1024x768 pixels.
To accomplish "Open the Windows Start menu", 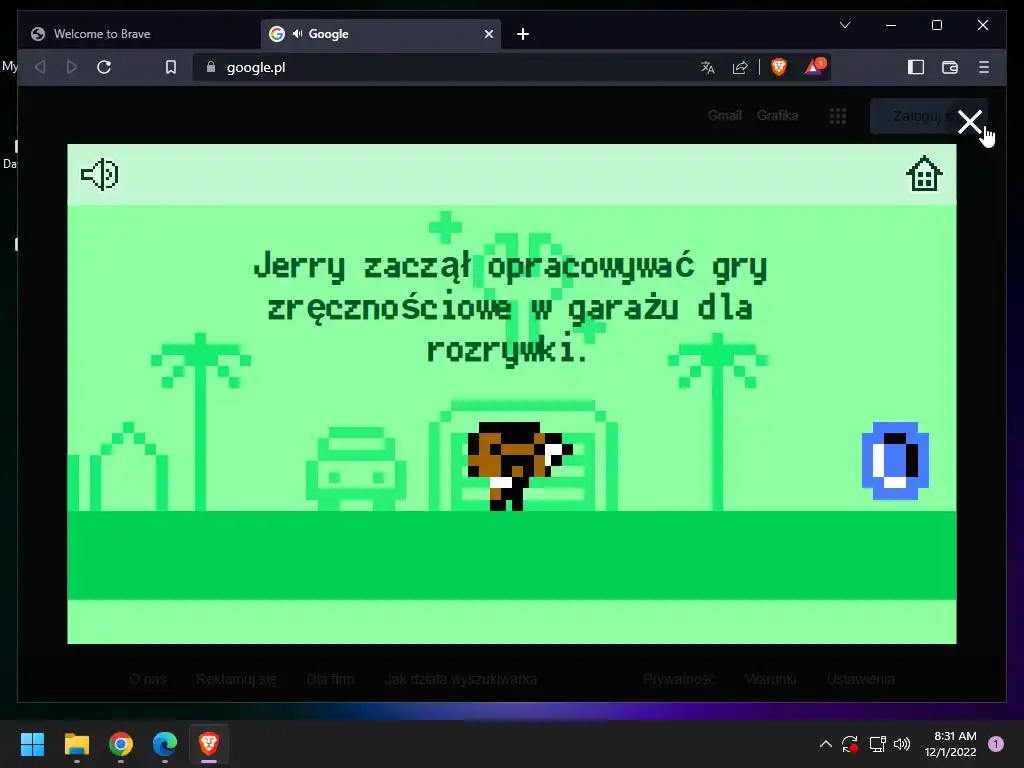I will point(32,744).
